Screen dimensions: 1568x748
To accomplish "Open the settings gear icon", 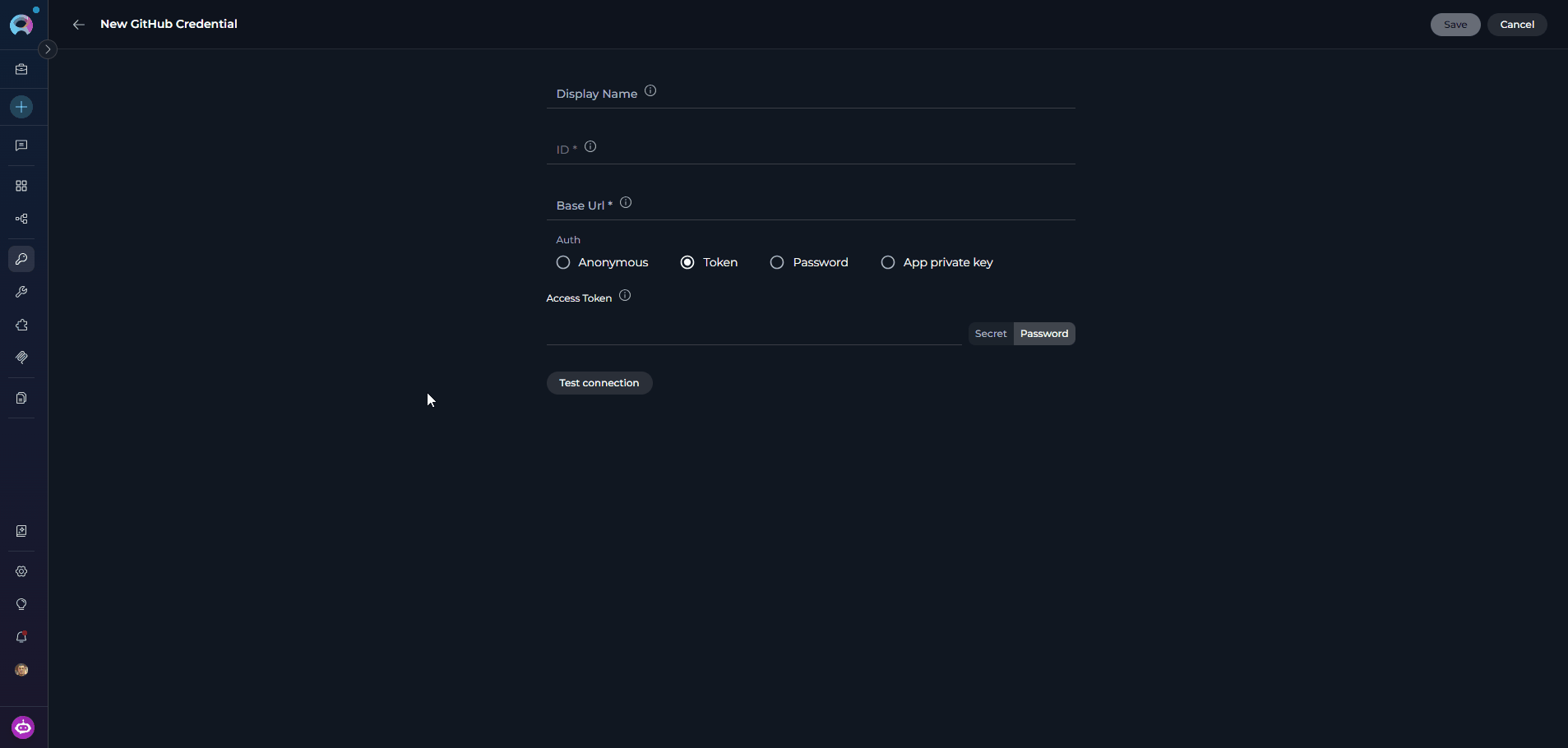I will [x=21, y=571].
